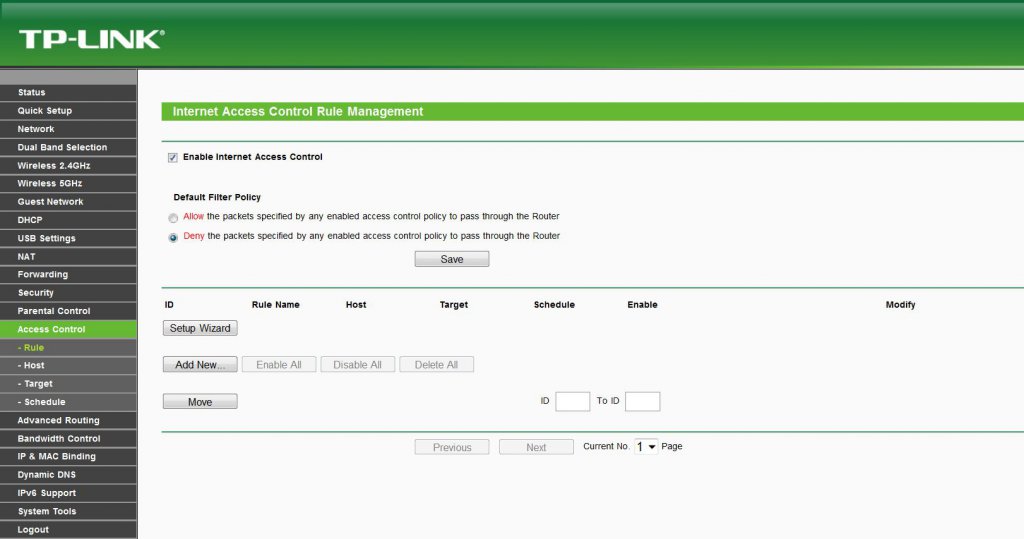Open the NAT menu

68,256
